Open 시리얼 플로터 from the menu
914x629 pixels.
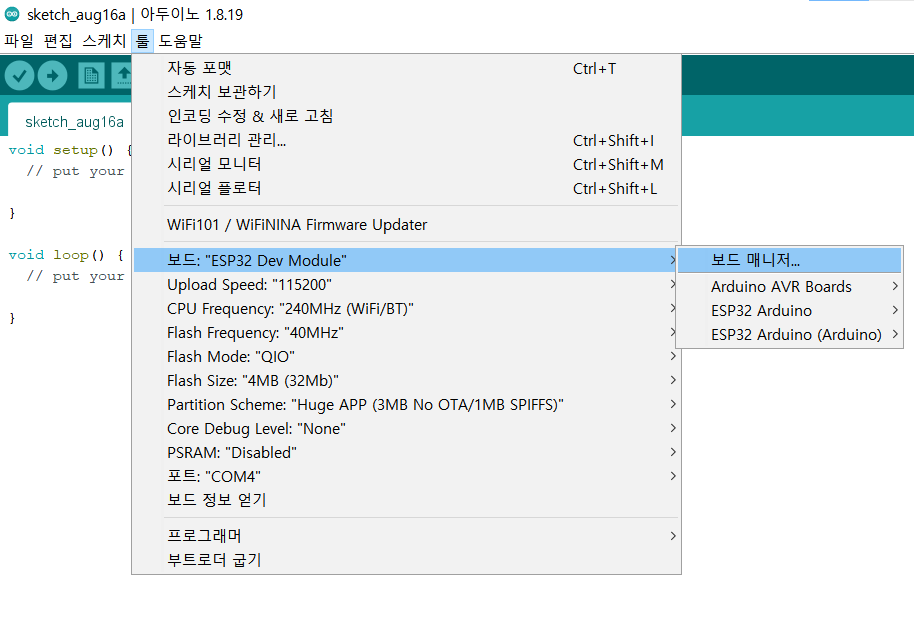[x=407, y=188]
